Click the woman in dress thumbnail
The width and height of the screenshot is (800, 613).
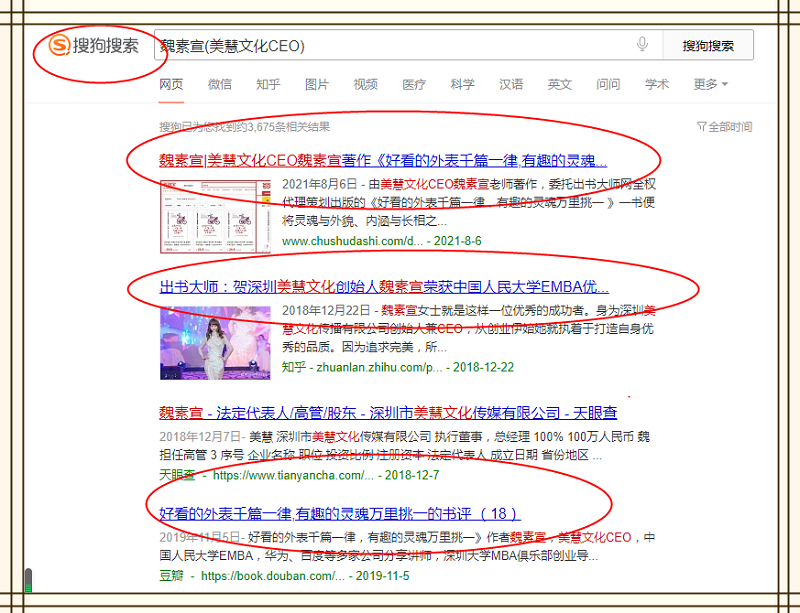(x=215, y=343)
